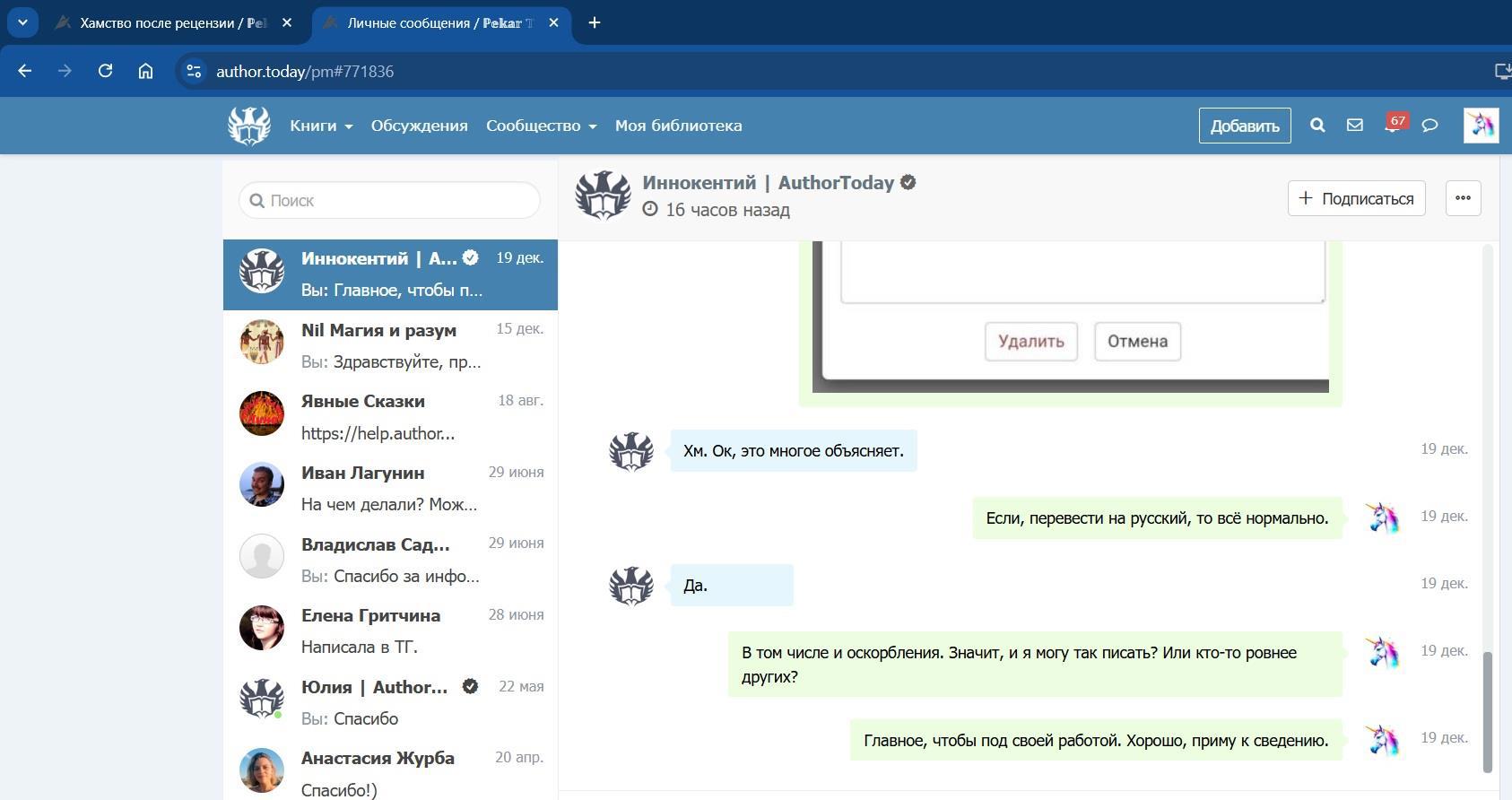Click Анастасия Журба's avatar photo
Viewport: 1512px width, 800px height.
pos(262,770)
